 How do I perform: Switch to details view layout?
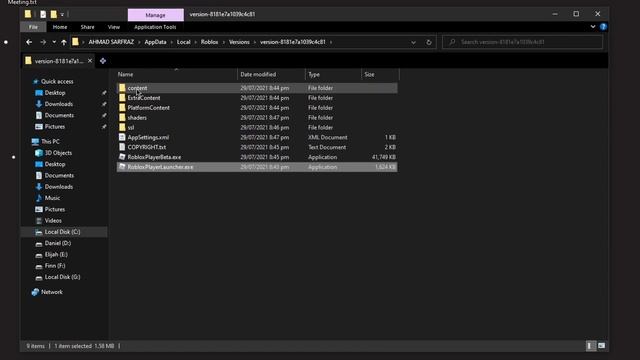[x=590, y=346]
